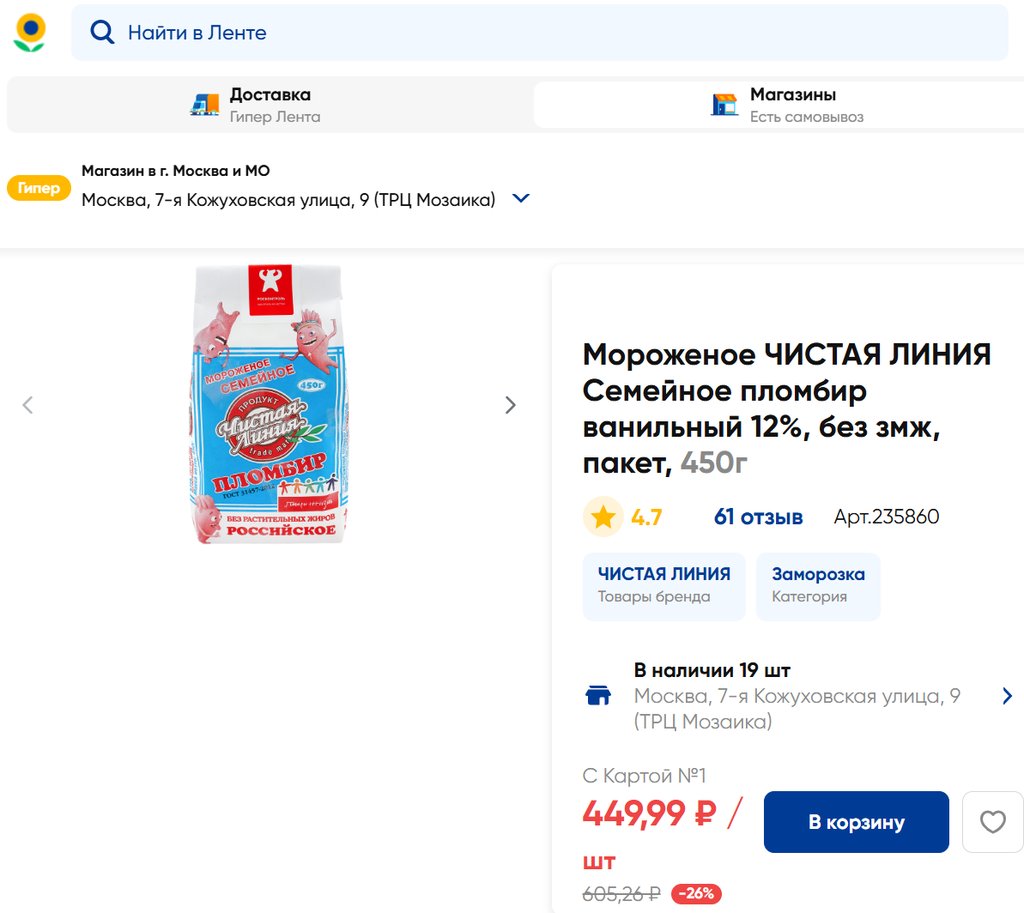
Task: Show previous product image
Action: pyautogui.click(x=28, y=405)
